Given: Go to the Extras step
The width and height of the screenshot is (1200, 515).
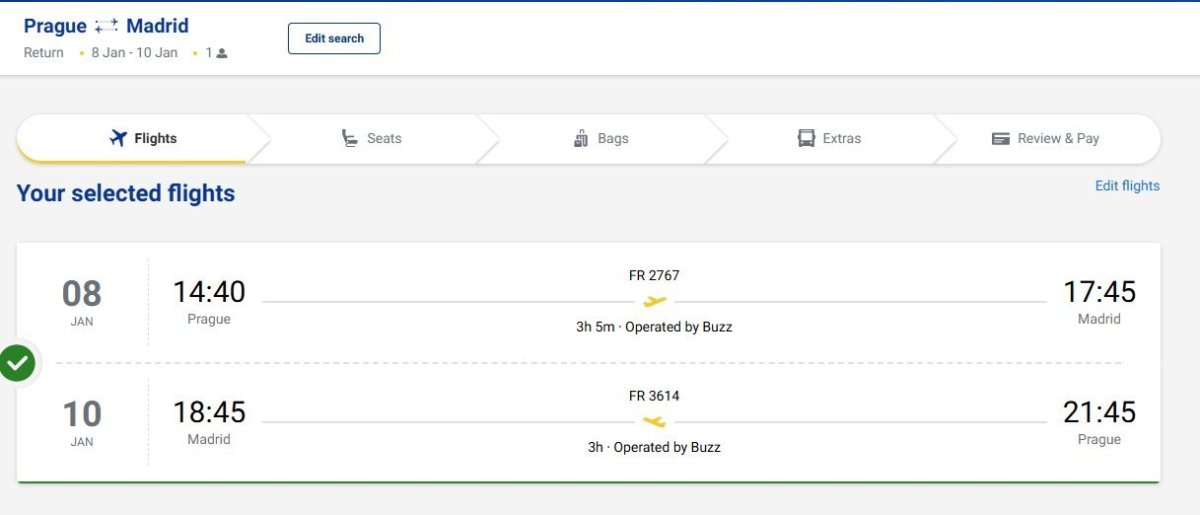Looking at the screenshot, I should tap(829, 138).
